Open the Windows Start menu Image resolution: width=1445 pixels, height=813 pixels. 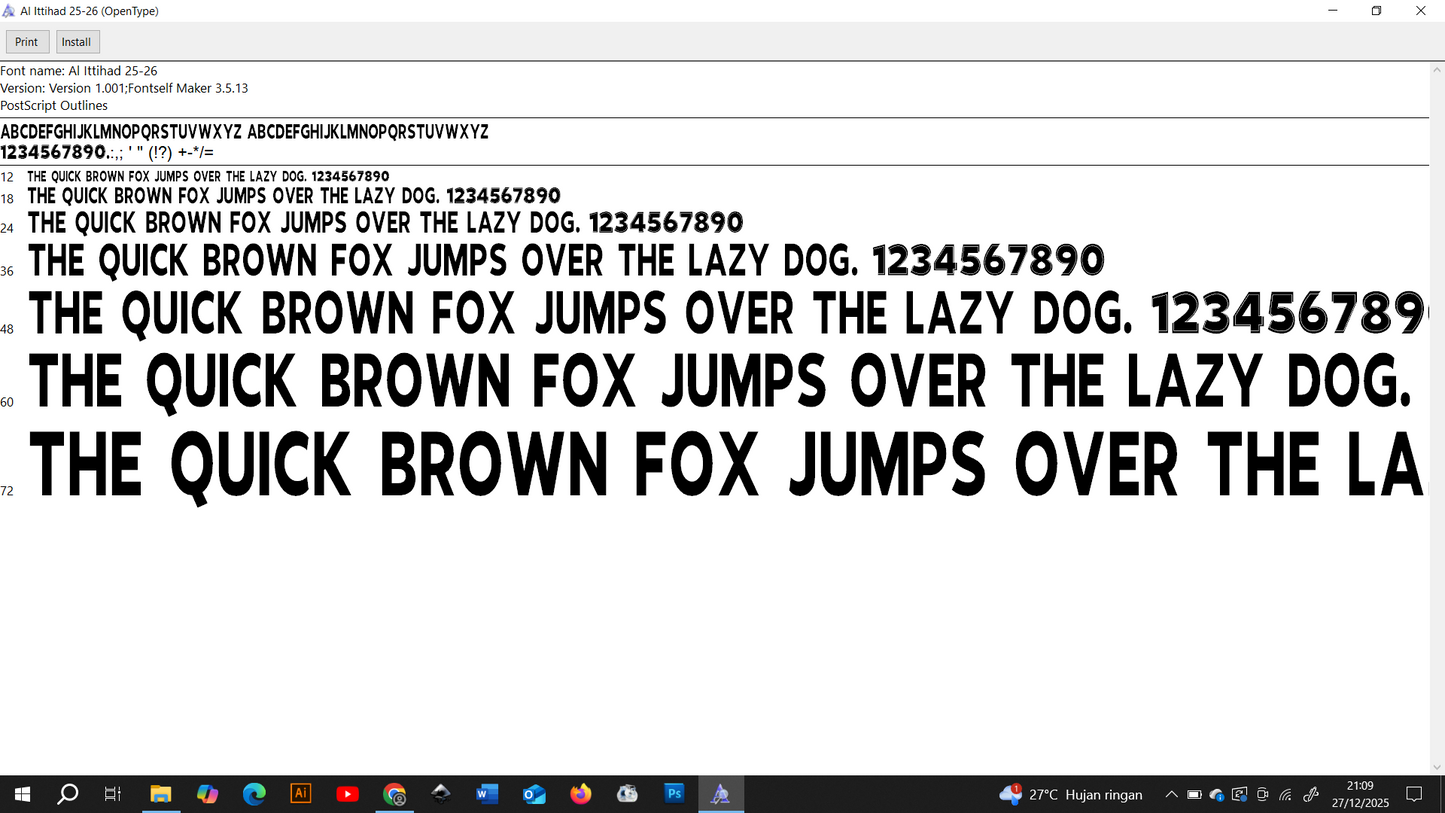click(x=22, y=794)
